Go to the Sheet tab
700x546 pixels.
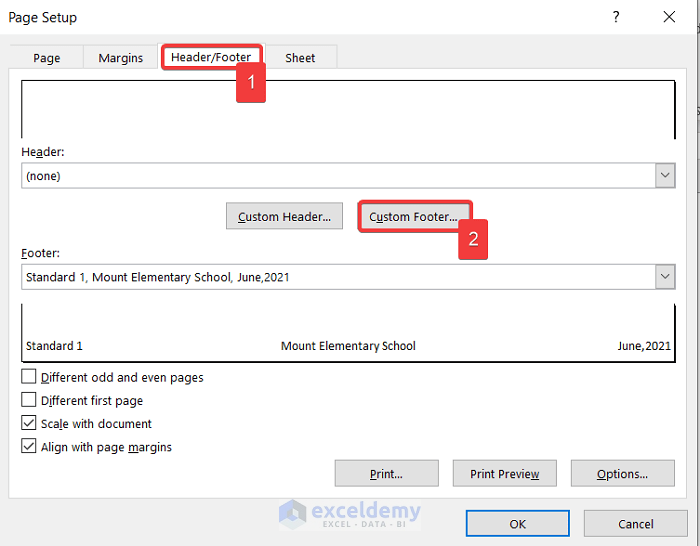tap(300, 58)
